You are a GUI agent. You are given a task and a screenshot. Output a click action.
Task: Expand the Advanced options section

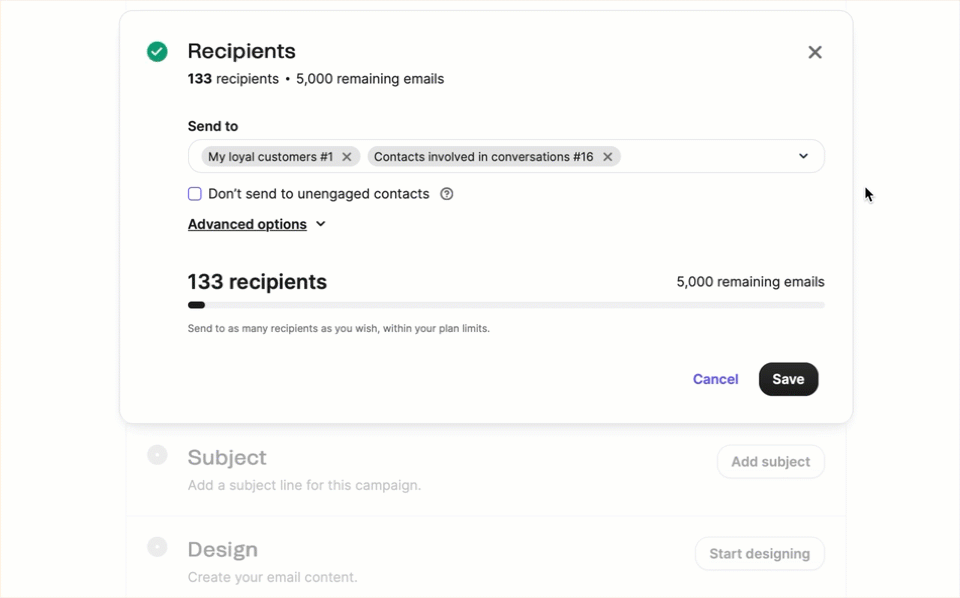click(247, 224)
